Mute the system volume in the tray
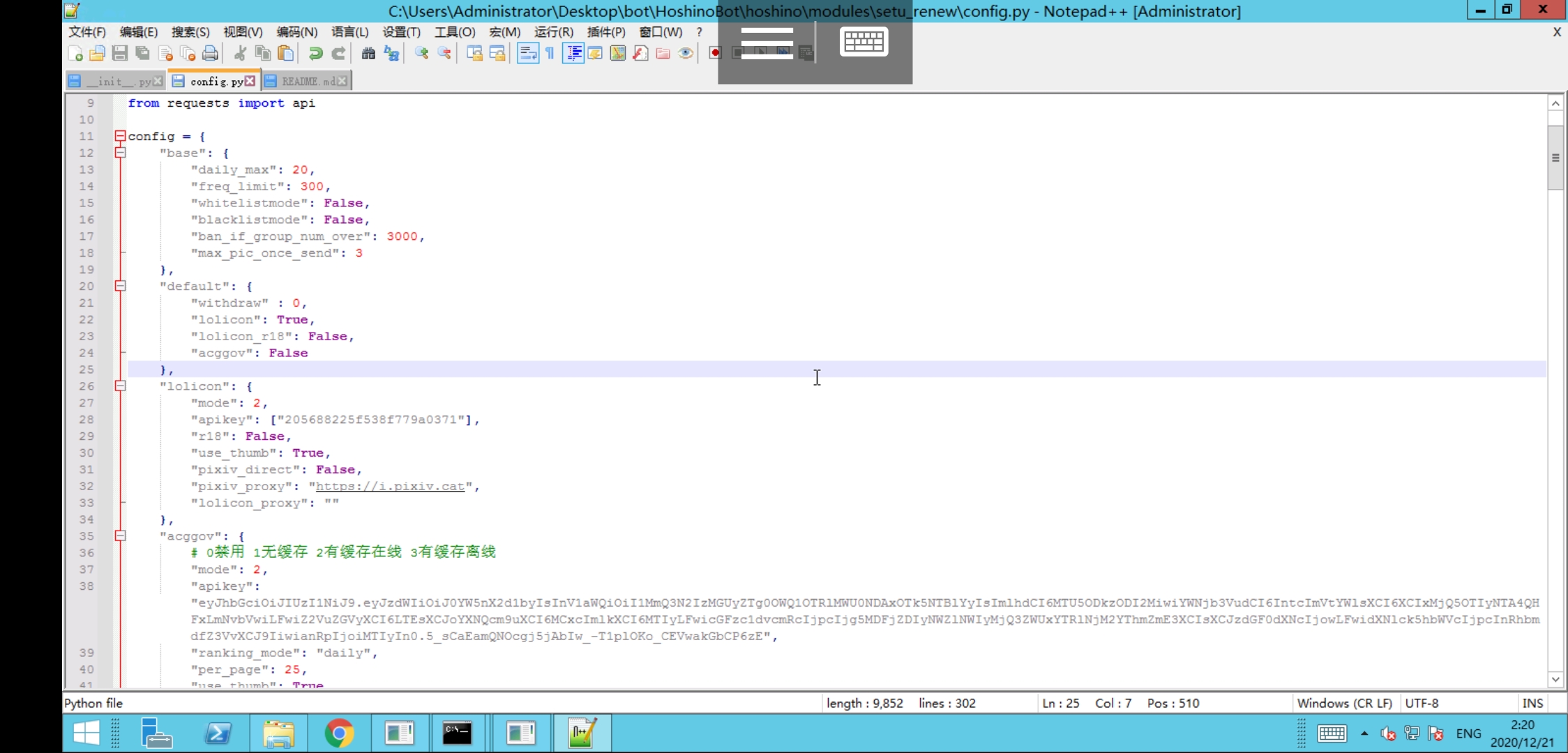Screen dimensions: 1568x753 coord(1388,733)
